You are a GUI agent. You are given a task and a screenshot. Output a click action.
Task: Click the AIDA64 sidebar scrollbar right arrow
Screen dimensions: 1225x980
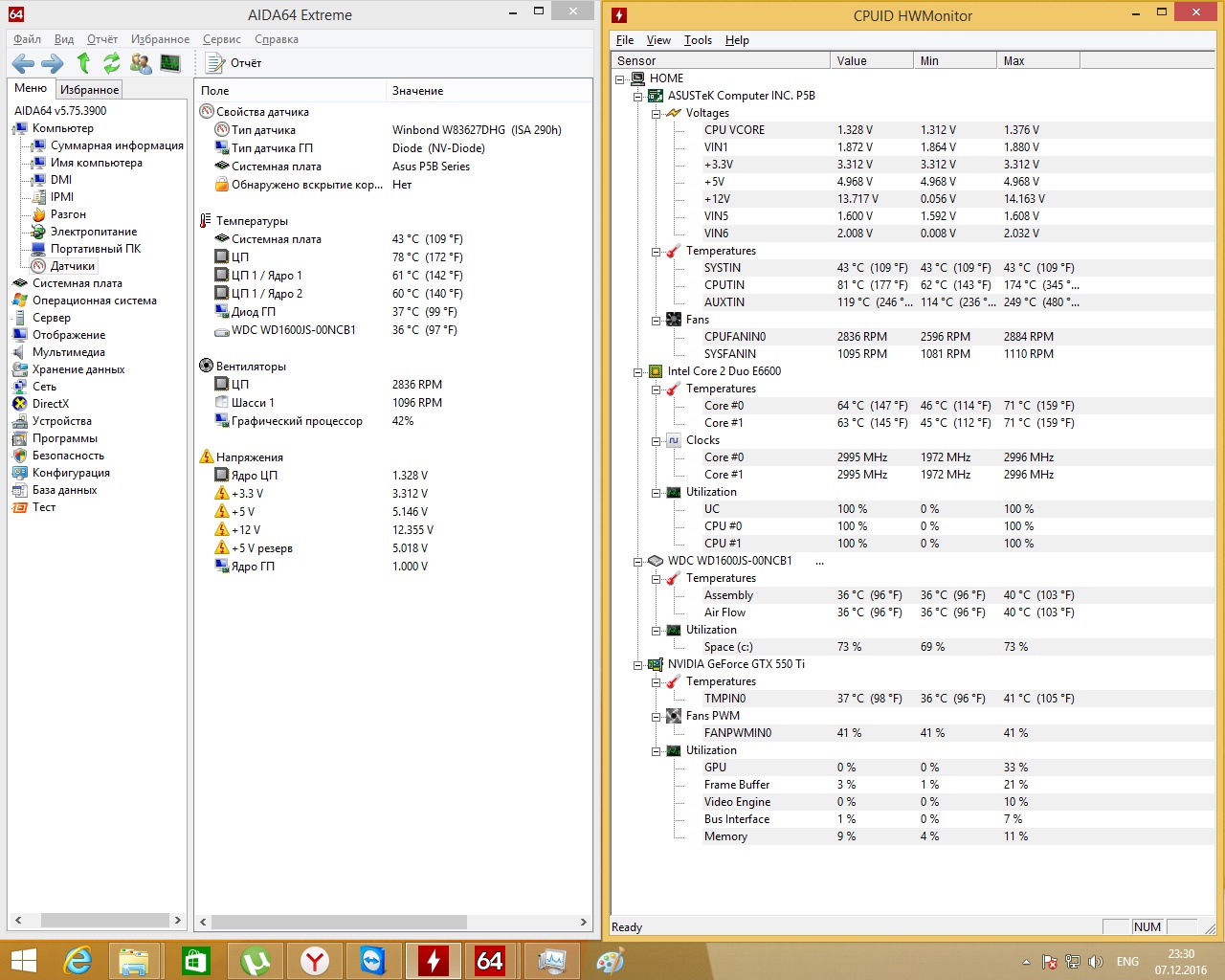pos(177,920)
